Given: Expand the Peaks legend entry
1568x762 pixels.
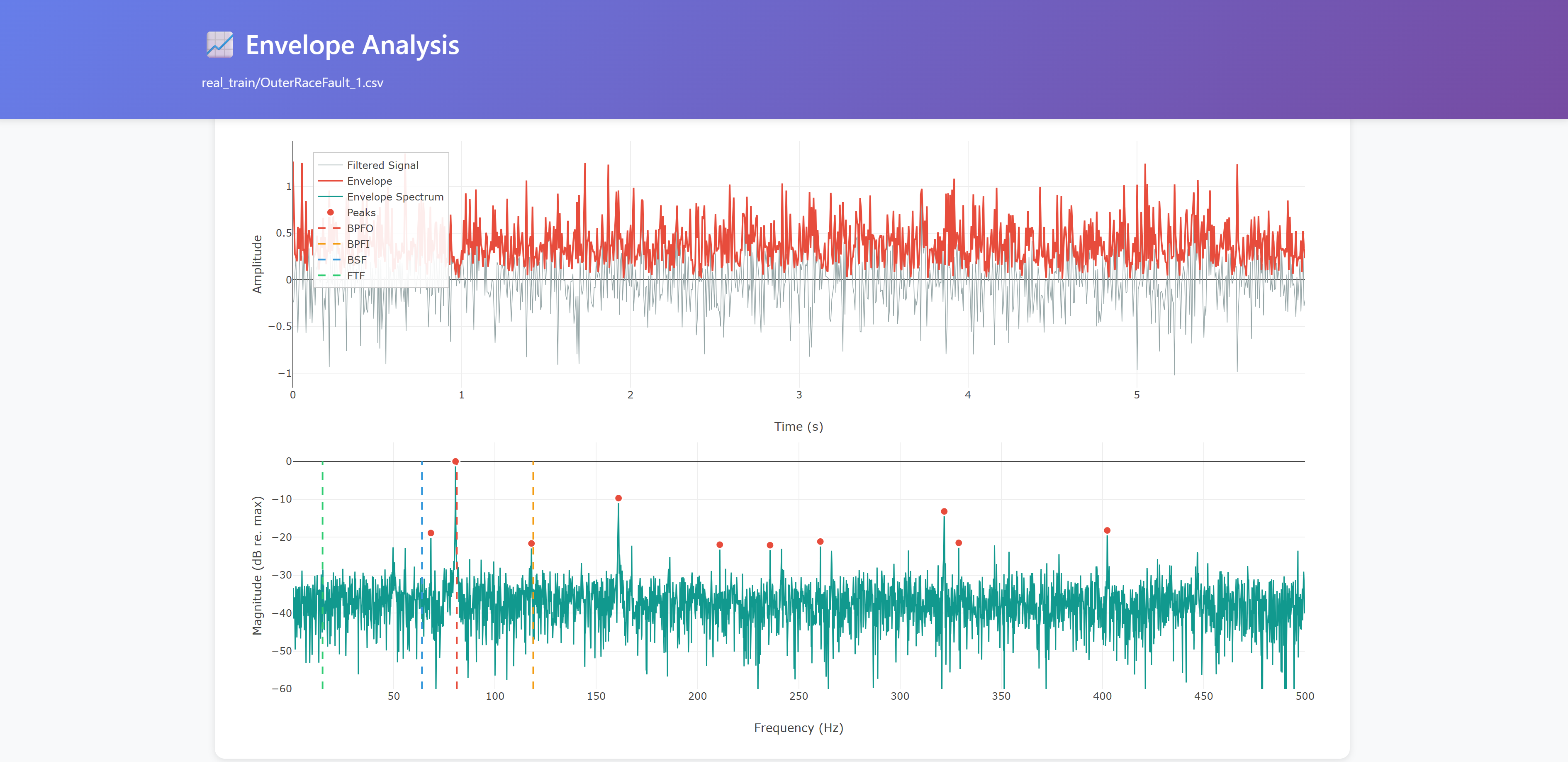Looking at the screenshot, I should click(361, 212).
